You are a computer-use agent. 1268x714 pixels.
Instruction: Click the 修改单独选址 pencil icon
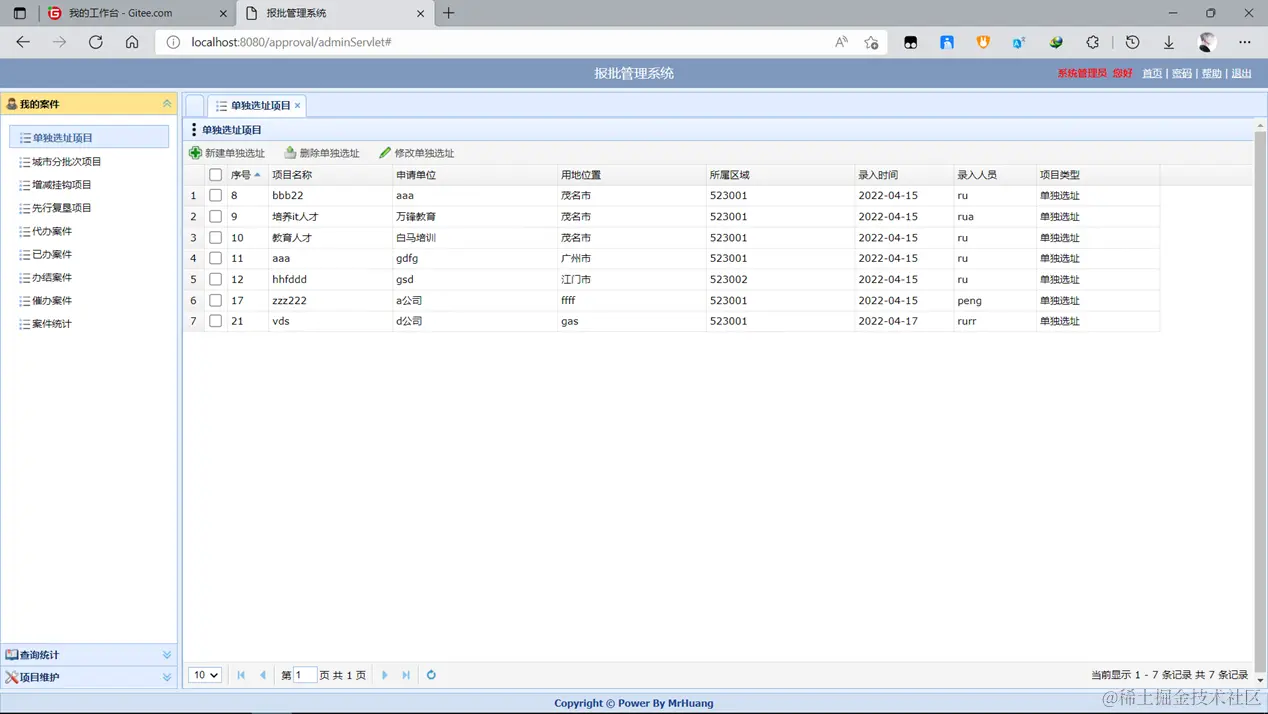(385, 153)
